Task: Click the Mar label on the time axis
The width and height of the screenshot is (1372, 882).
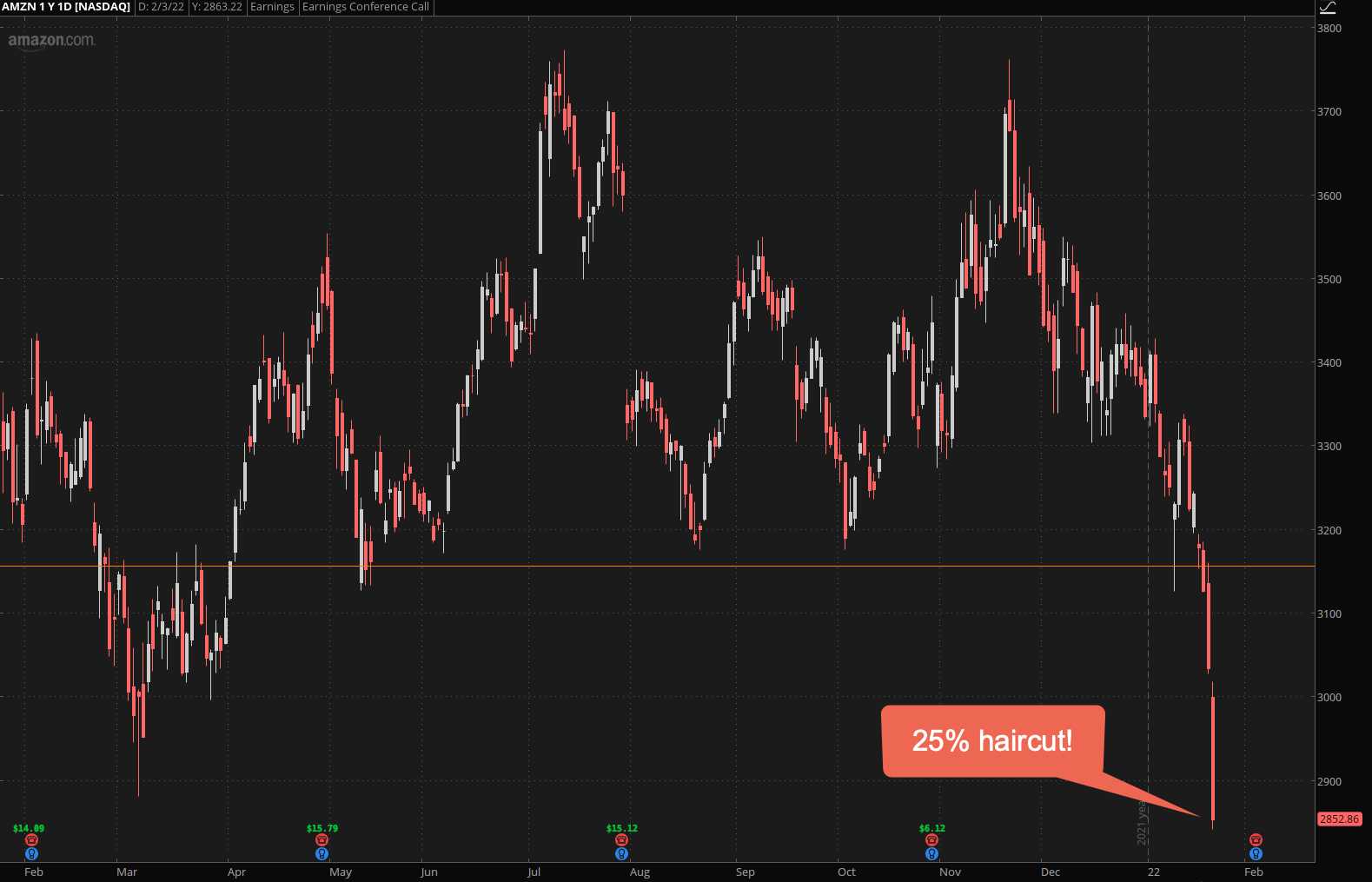Action: (x=127, y=872)
